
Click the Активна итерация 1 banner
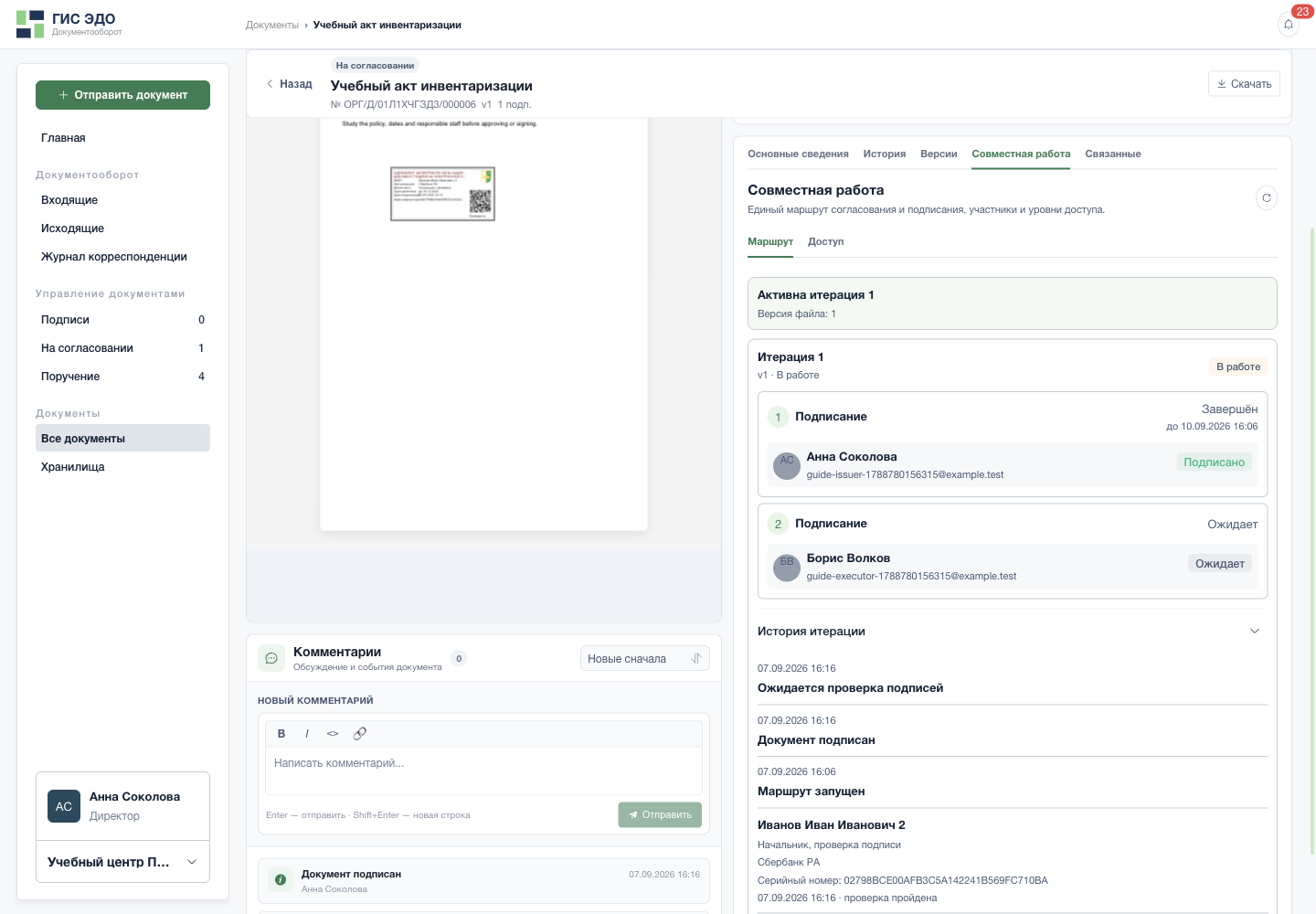(x=1012, y=303)
